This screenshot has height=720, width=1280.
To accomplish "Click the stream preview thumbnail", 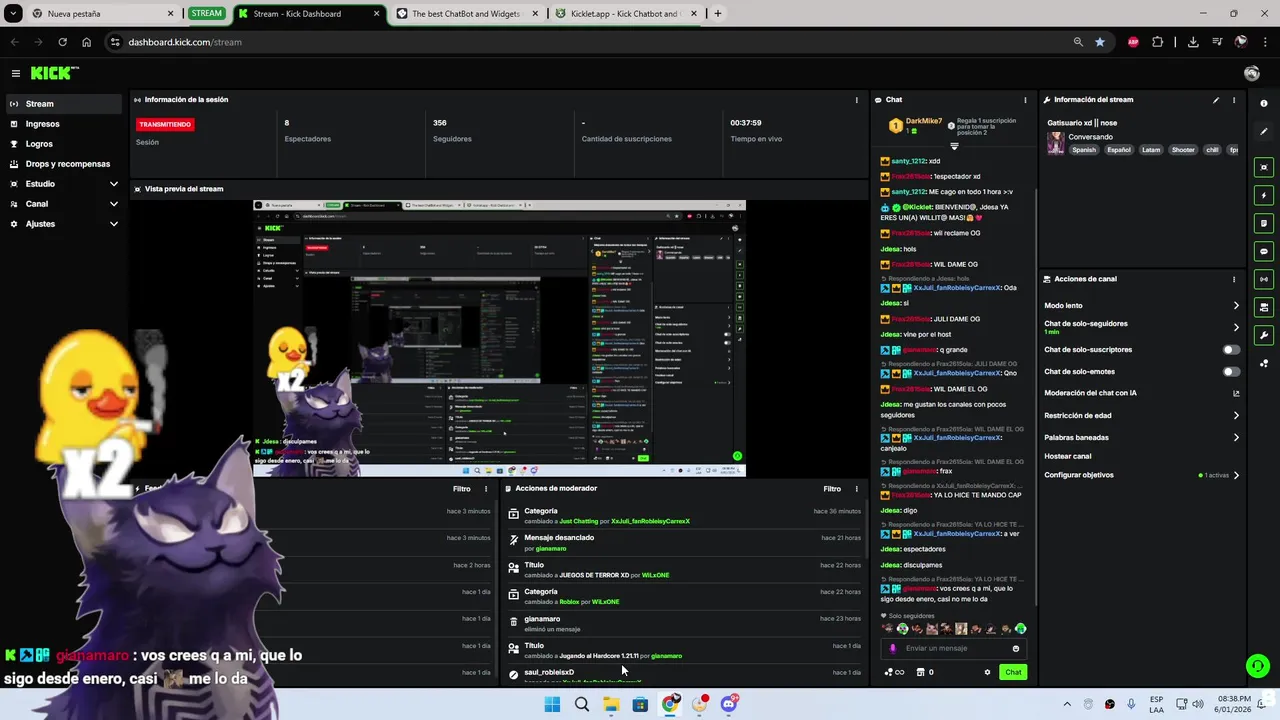I will [499, 338].
